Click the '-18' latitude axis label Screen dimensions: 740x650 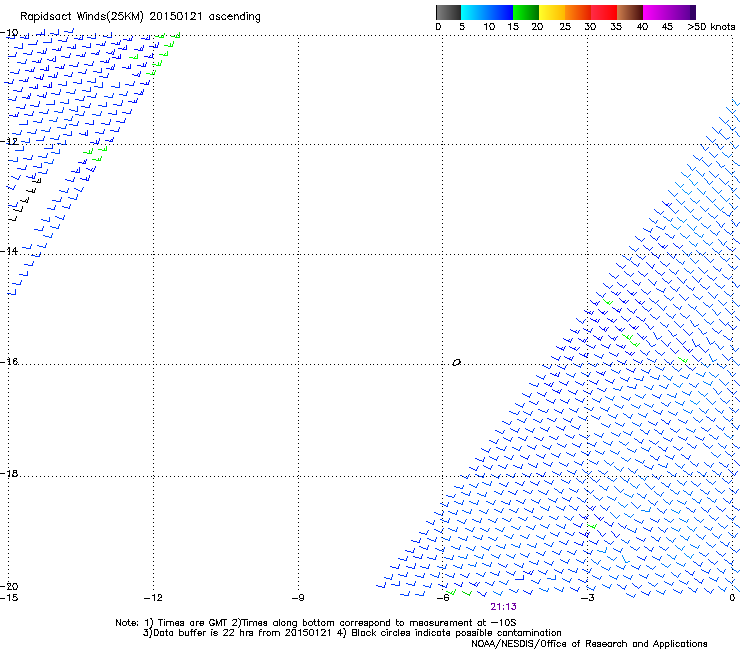[x=9, y=473]
